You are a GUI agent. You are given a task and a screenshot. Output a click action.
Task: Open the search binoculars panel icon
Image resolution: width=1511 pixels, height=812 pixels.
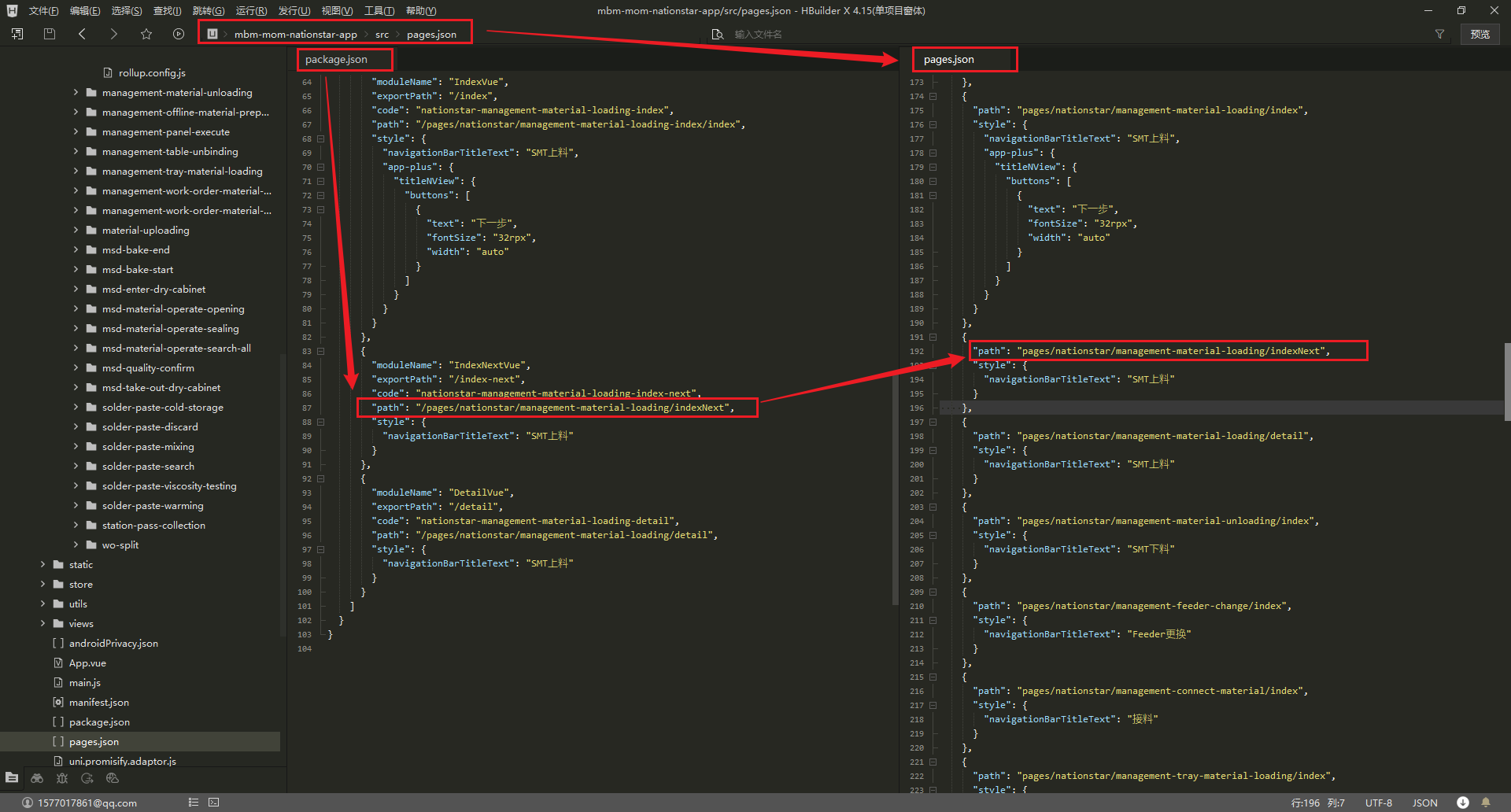(37, 778)
